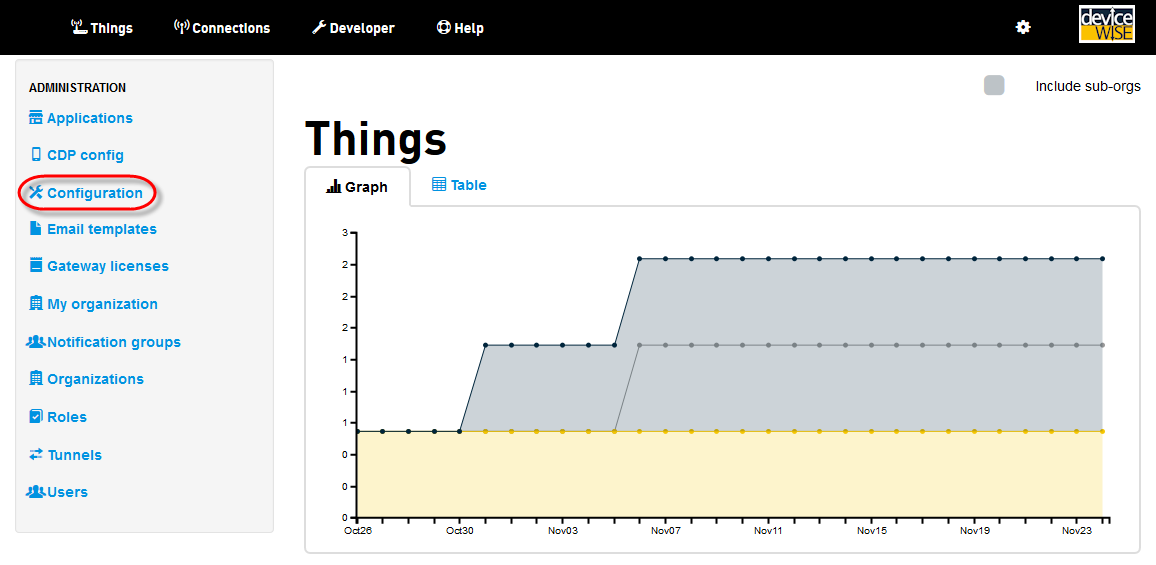Click the Email templates file icon
The width and height of the screenshot is (1156, 565).
pos(36,229)
